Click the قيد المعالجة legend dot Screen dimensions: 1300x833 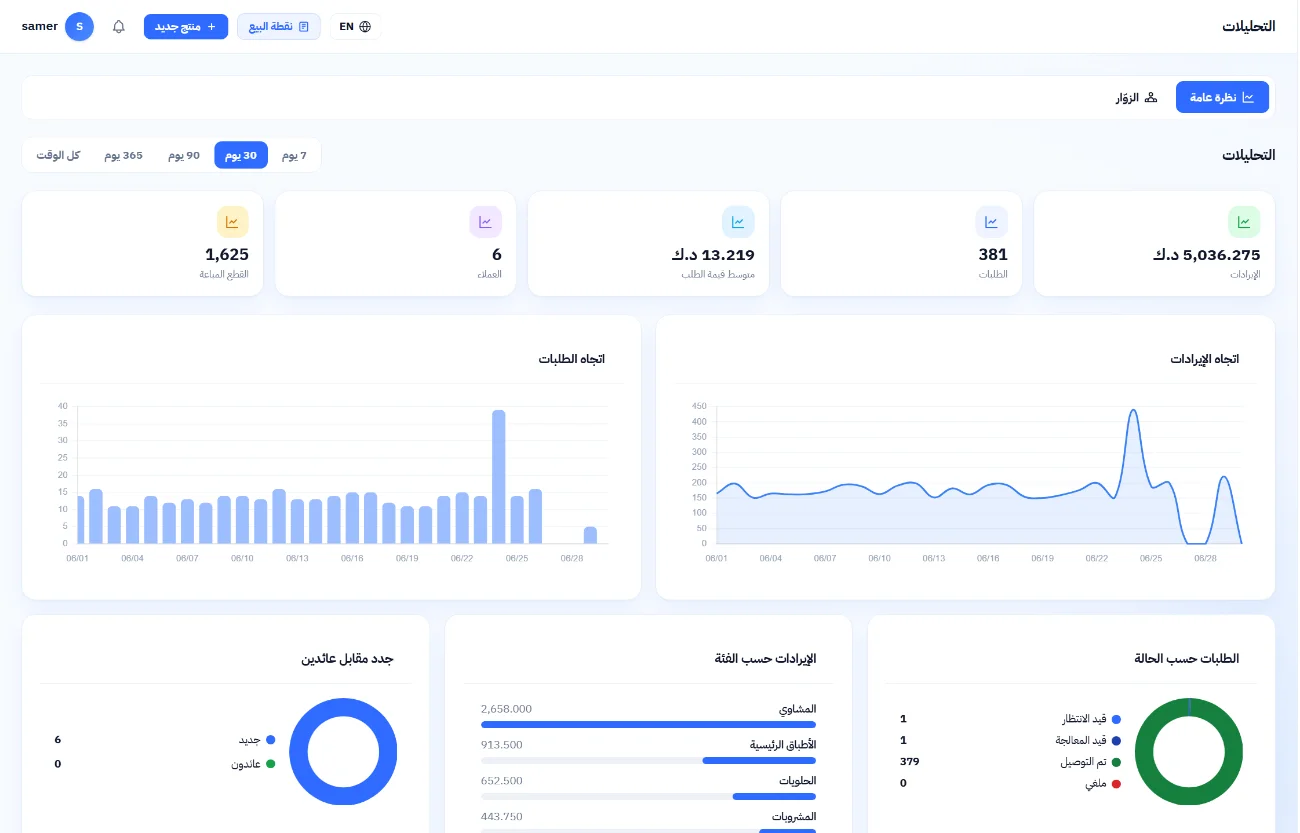pyautogui.click(x=1116, y=740)
